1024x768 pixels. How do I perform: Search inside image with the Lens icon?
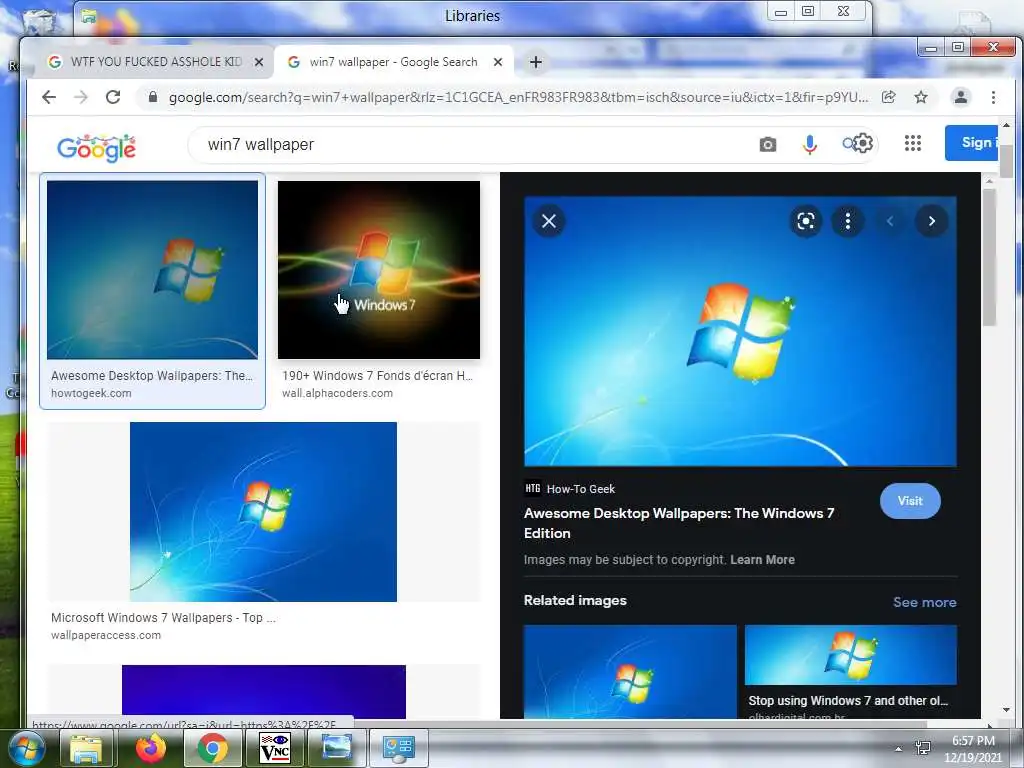[x=806, y=221]
